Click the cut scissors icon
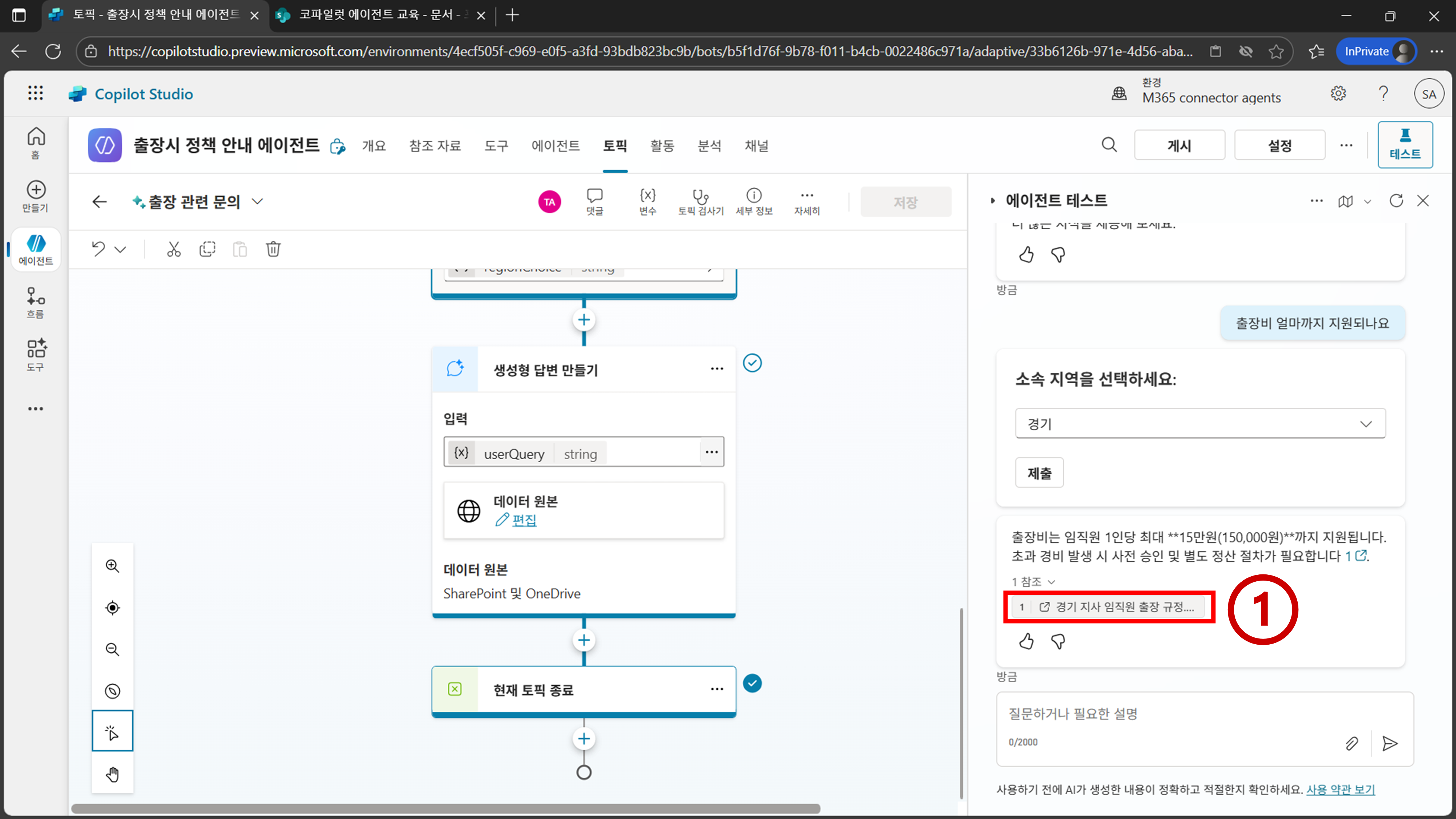Viewport: 1456px width, 819px height. point(174,249)
